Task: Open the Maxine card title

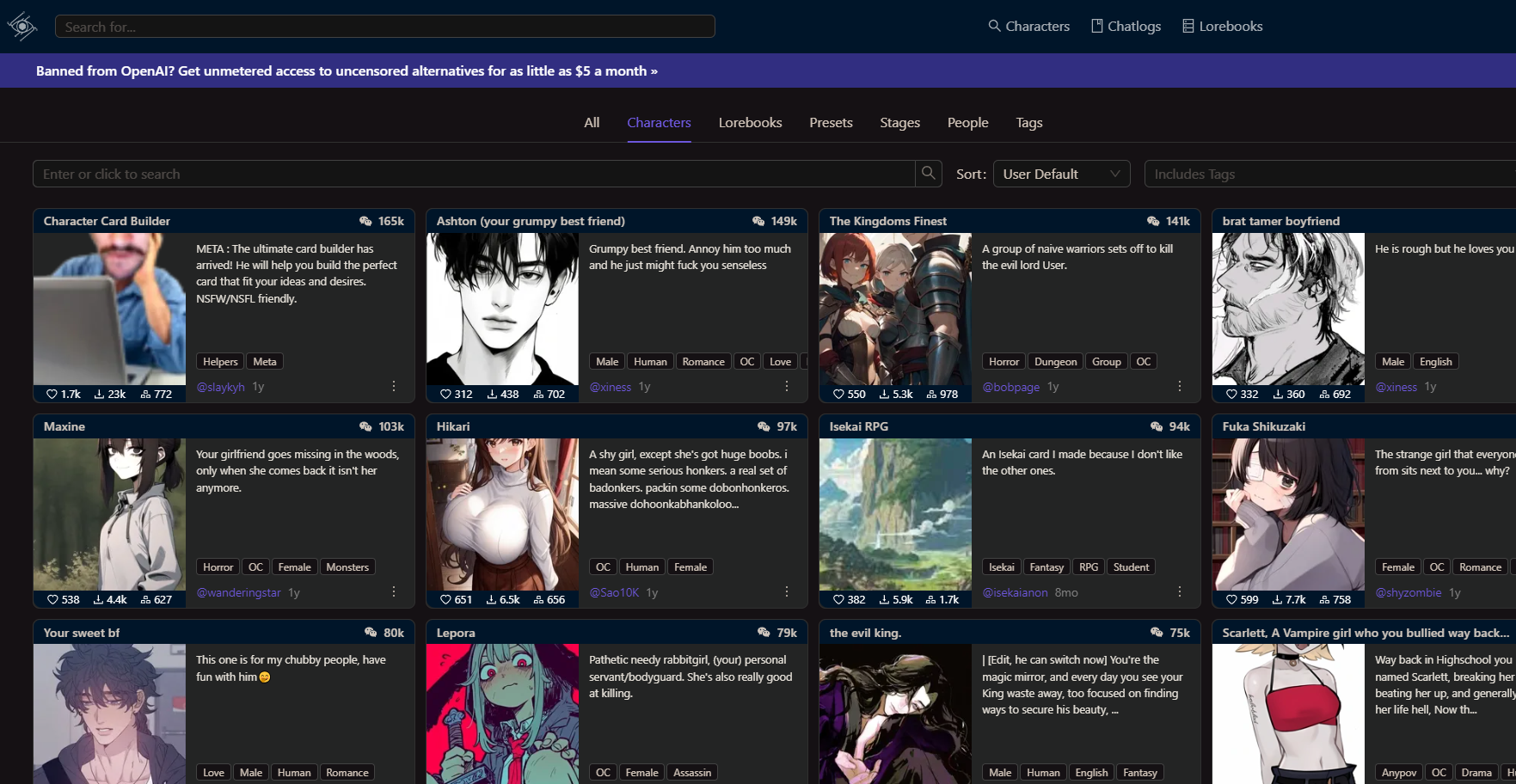Action: tap(64, 427)
